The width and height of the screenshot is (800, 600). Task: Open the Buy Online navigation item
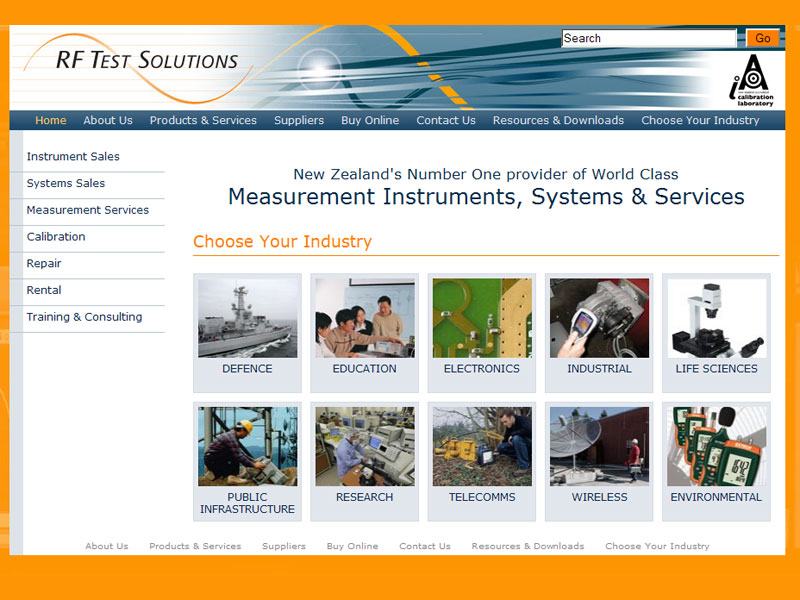370,120
